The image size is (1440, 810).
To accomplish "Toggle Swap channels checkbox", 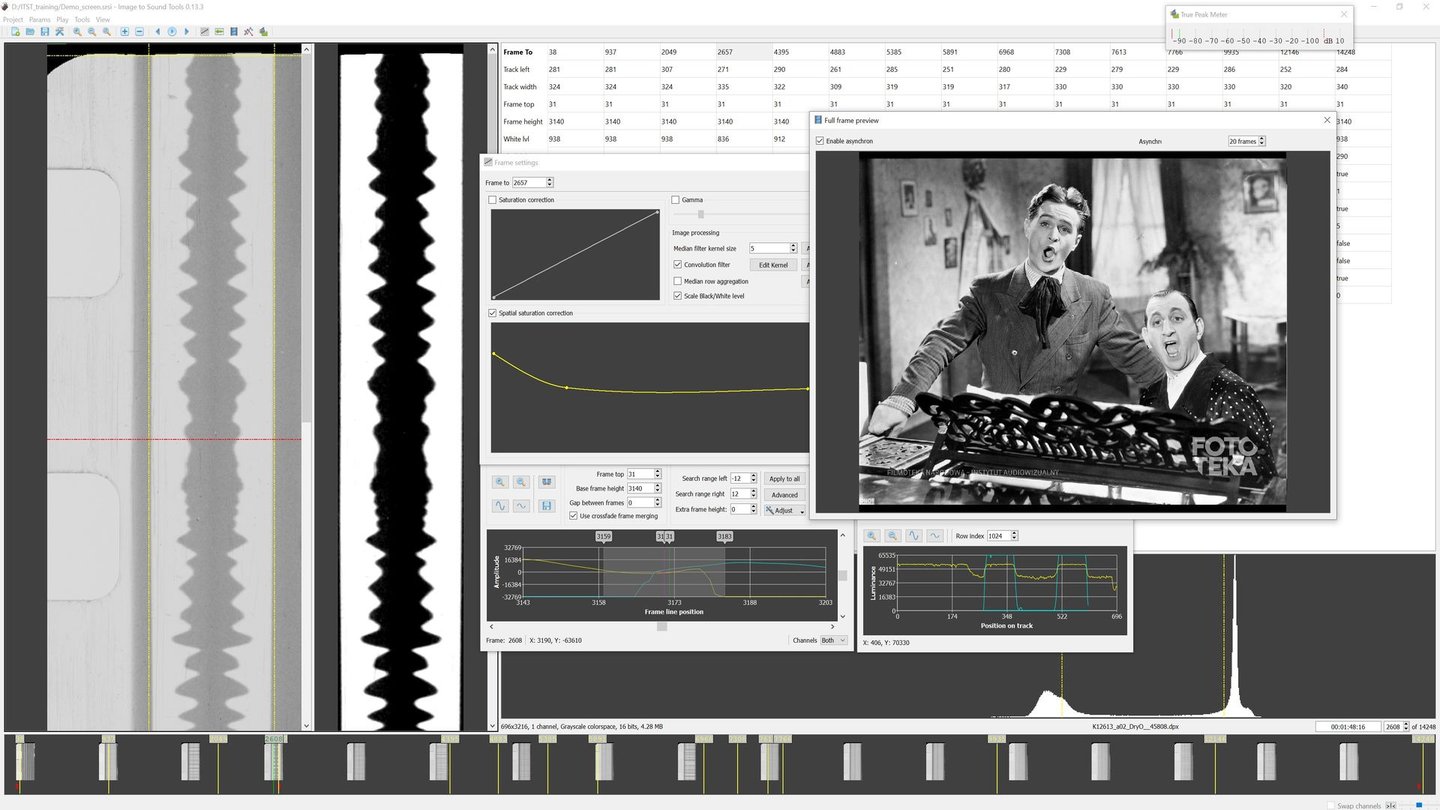I will [x=1331, y=805].
